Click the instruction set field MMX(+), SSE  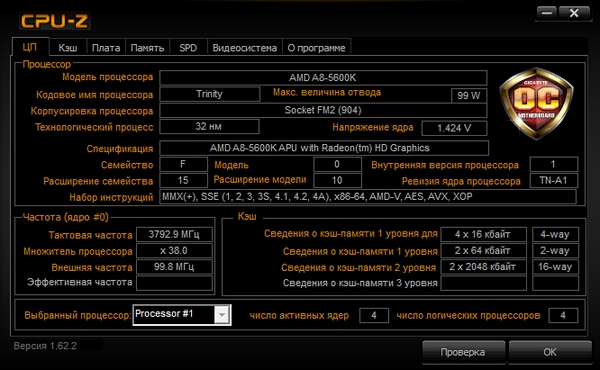tap(368, 197)
